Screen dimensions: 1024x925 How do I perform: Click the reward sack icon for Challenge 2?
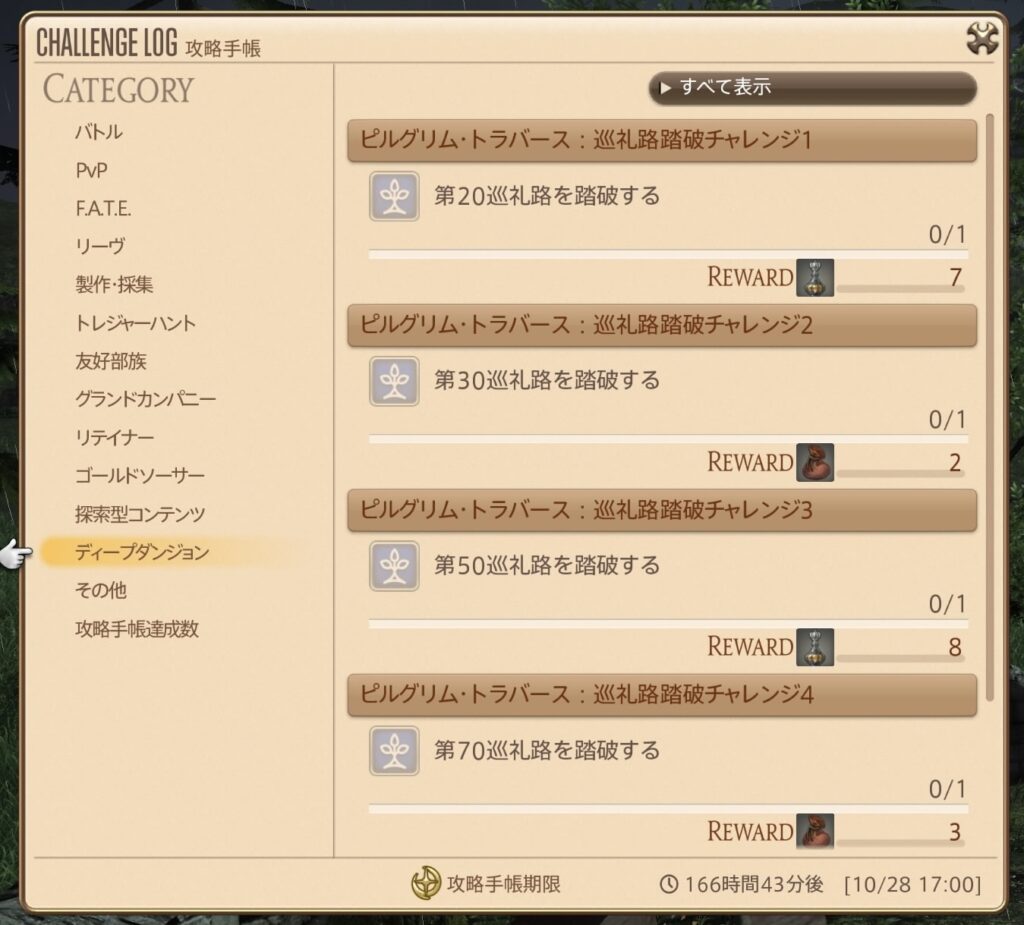tap(814, 462)
